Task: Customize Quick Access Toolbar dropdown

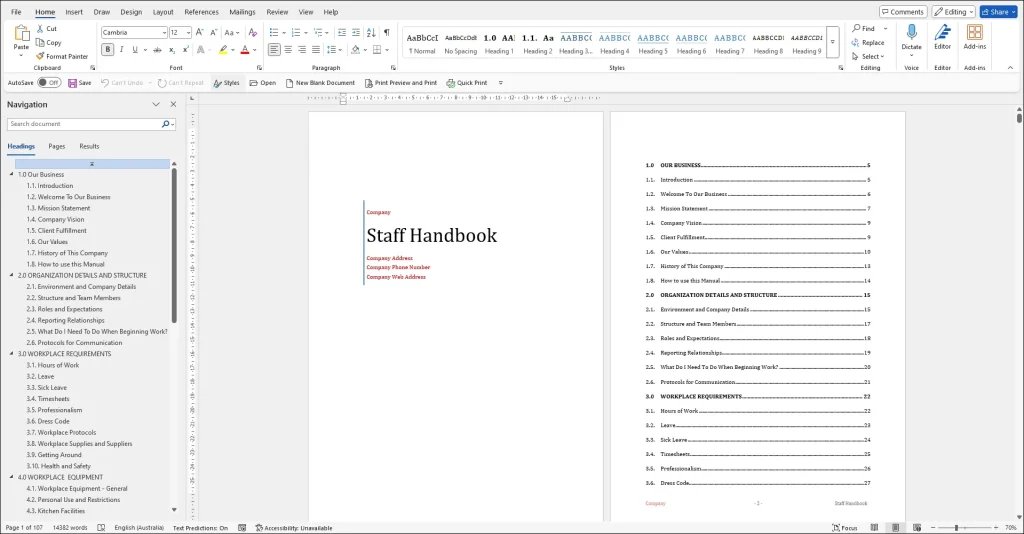Action: tap(501, 83)
